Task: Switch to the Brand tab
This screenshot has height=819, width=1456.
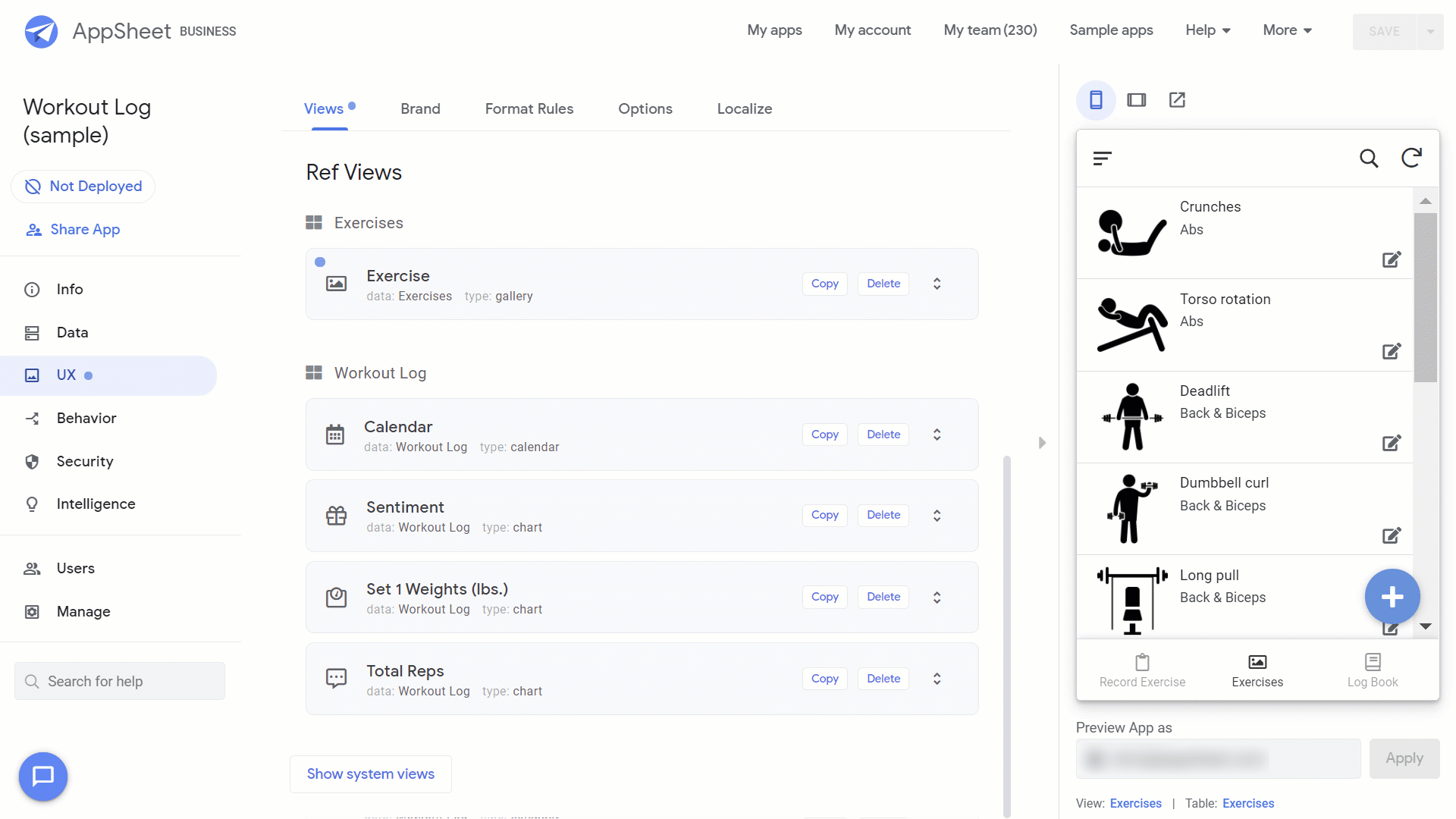Action: [420, 108]
